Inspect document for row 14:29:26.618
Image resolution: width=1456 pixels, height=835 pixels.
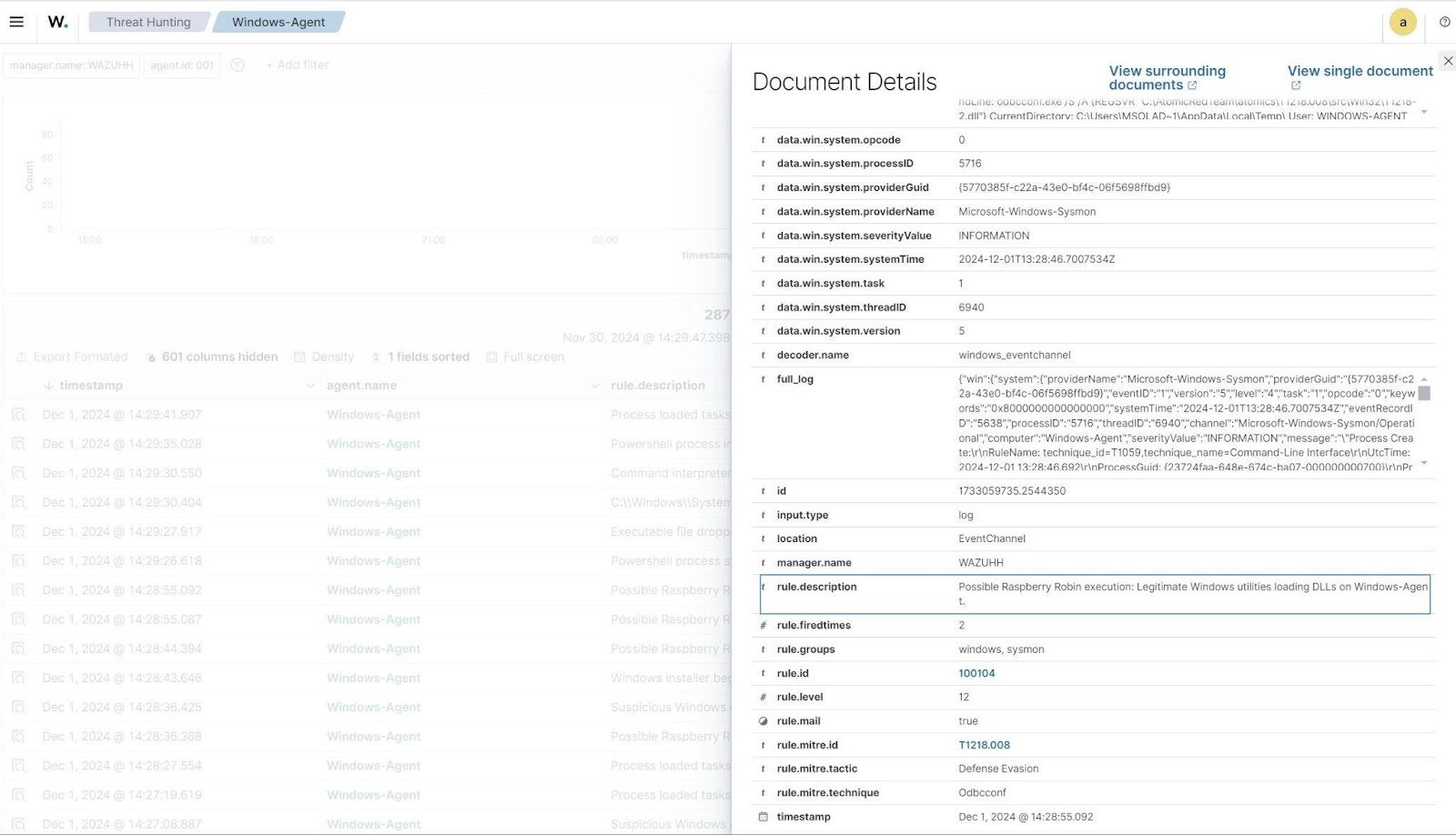18,561
